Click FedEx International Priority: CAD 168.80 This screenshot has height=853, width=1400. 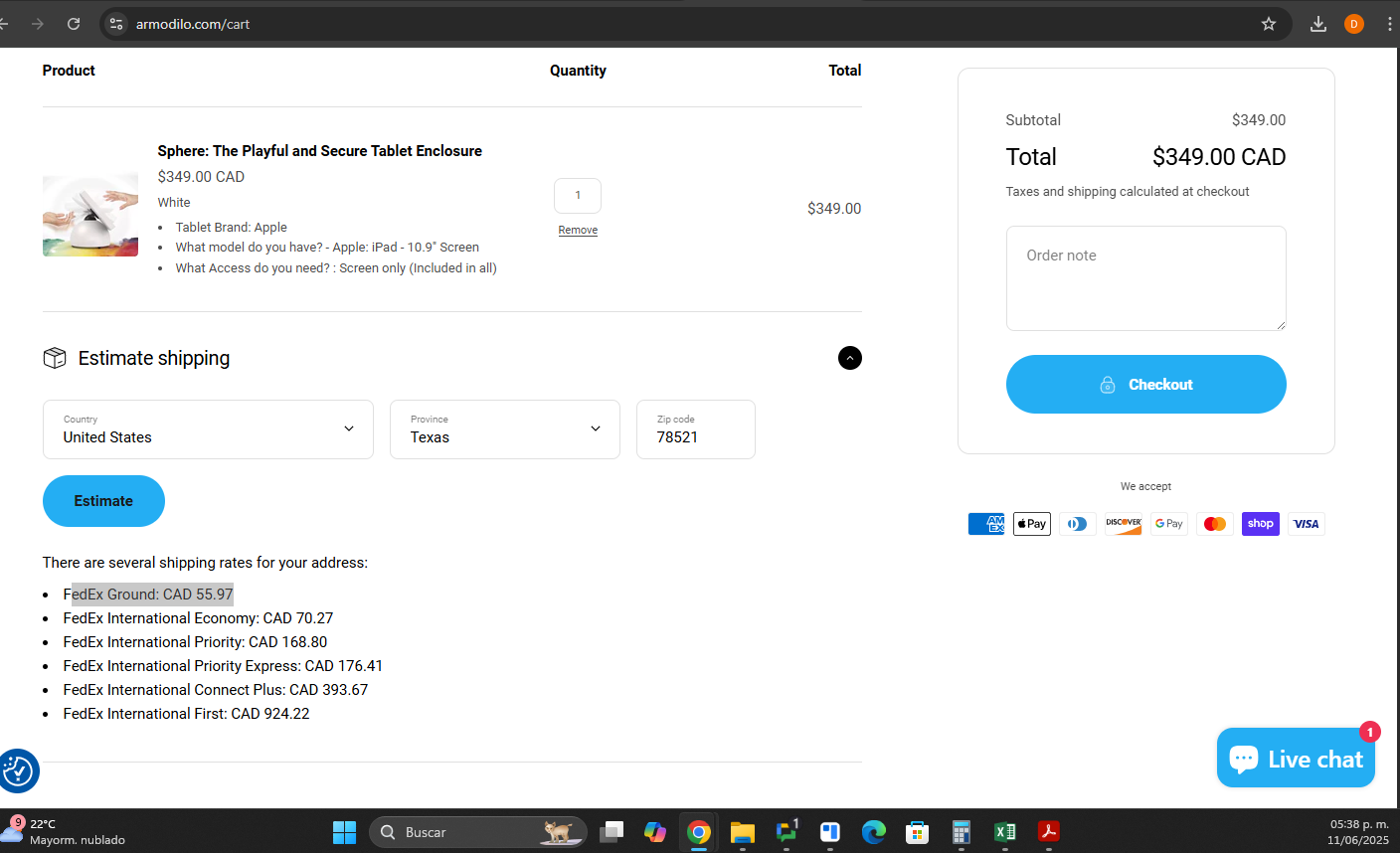click(195, 642)
